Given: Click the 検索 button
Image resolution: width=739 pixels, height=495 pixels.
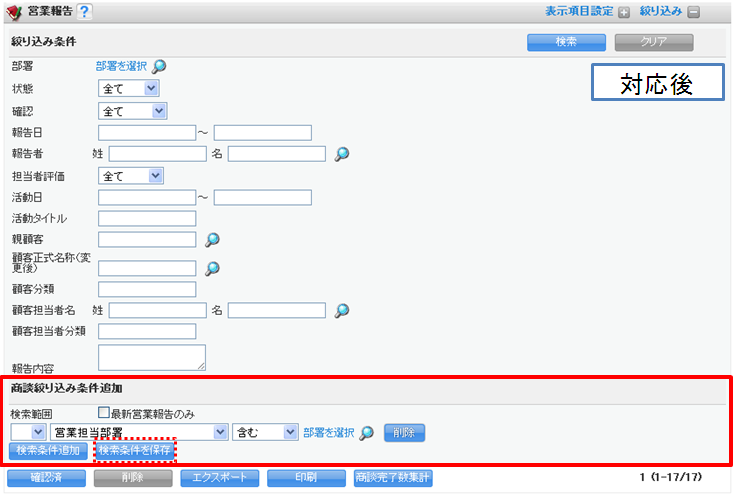Looking at the screenshot, I should pyautogui.click(x=566, y=42).
